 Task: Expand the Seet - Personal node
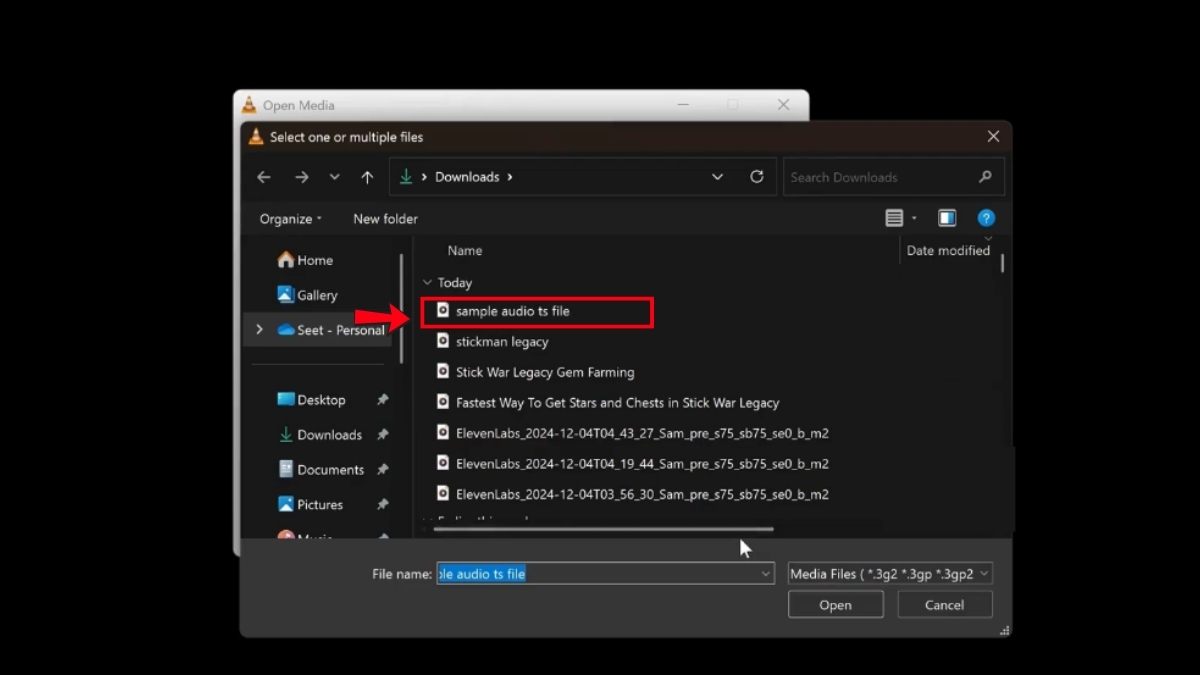coord(259,329)
